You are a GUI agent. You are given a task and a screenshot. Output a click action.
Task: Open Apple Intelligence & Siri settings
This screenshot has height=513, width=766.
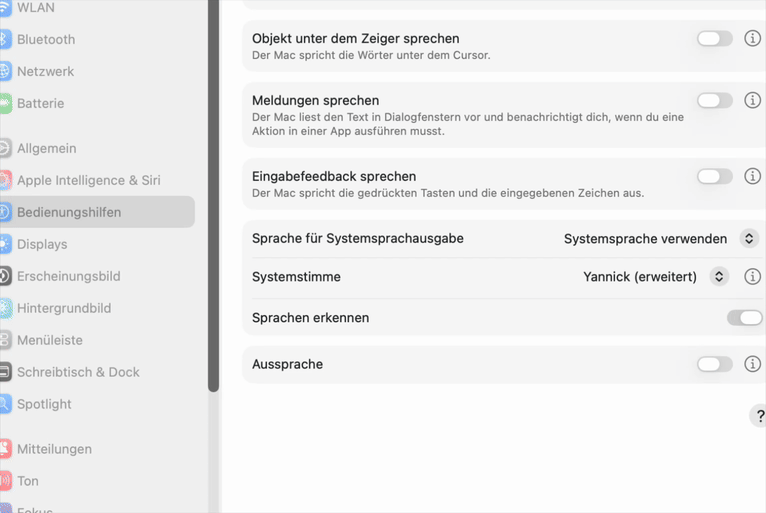tap(88, 180)
